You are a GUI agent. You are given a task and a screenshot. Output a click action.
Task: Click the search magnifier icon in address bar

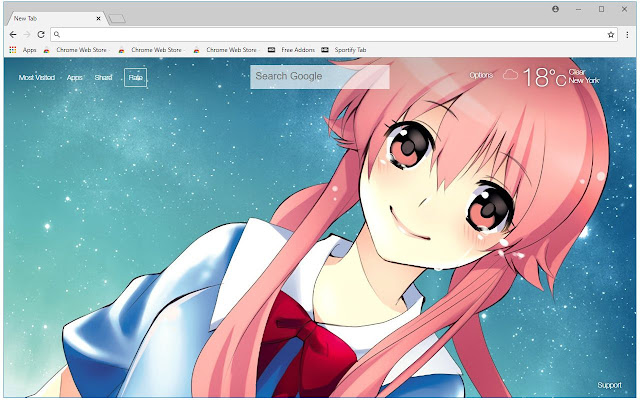point(57,35)
